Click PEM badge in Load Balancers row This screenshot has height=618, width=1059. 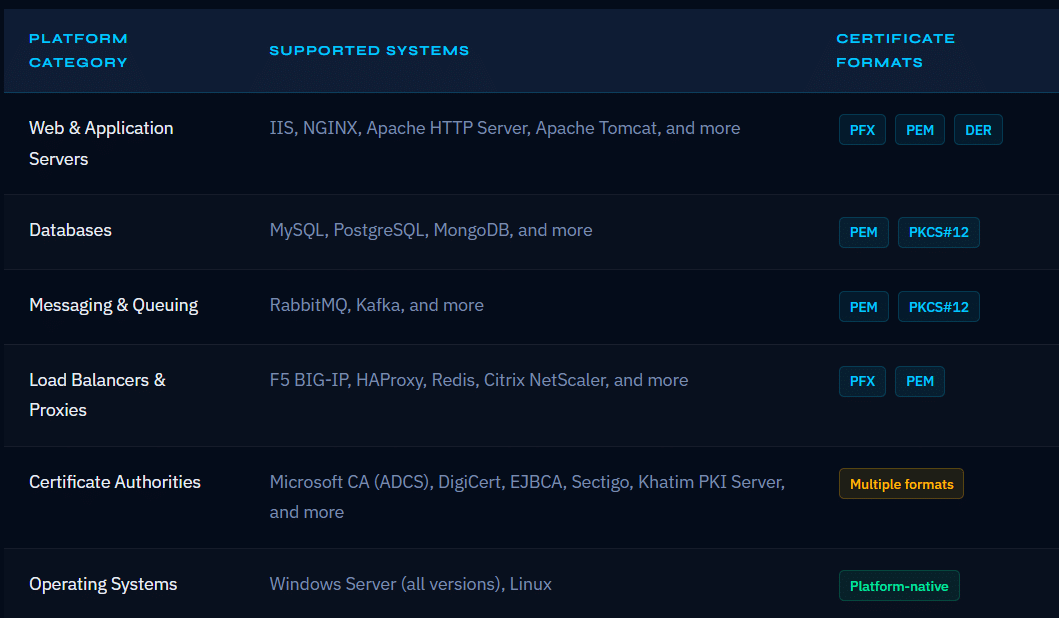click(920, 382)
